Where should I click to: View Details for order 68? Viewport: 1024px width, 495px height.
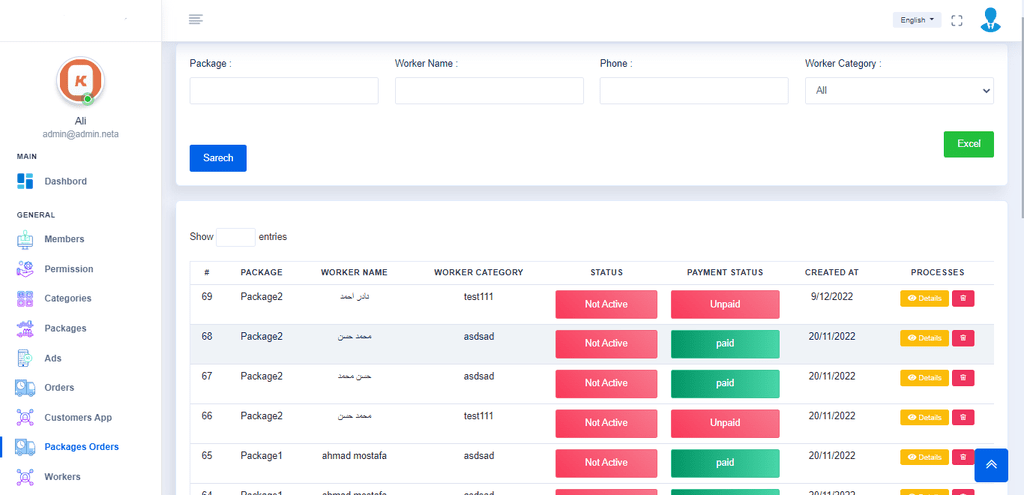(x=924, y=338)
